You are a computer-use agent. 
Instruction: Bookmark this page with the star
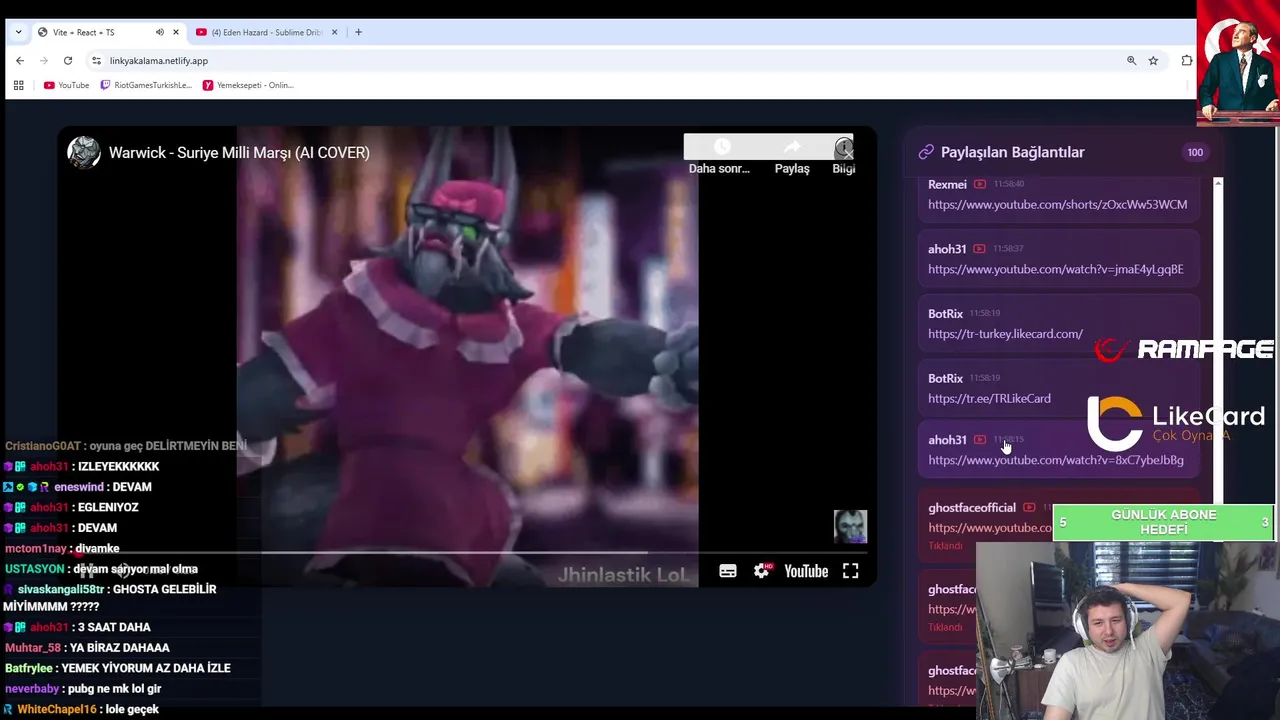coord(1153,61)
